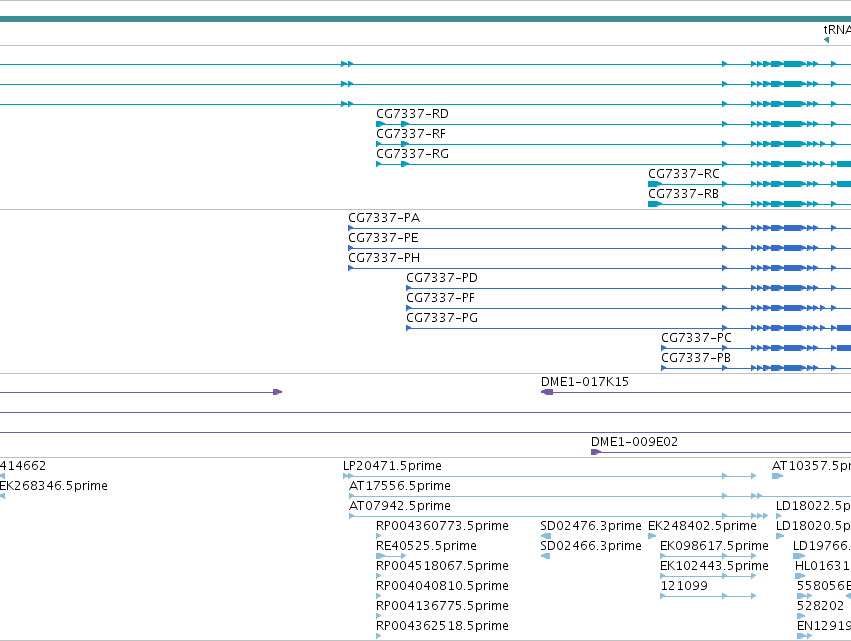Viewport: 851px width, 641px height.
Task: Click the DME1-009E02 clone label
Action: (x=634, y=442)
